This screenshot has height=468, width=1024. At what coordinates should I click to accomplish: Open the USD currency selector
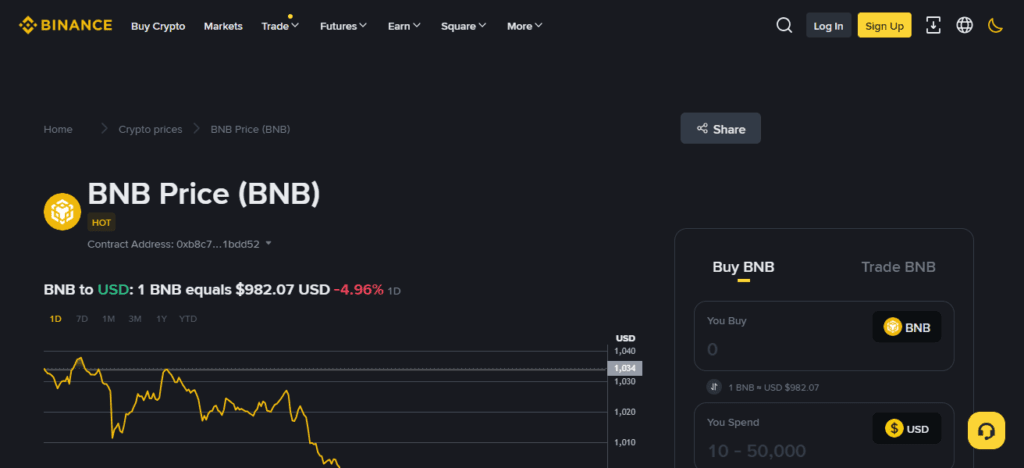[x=906, y=429]
